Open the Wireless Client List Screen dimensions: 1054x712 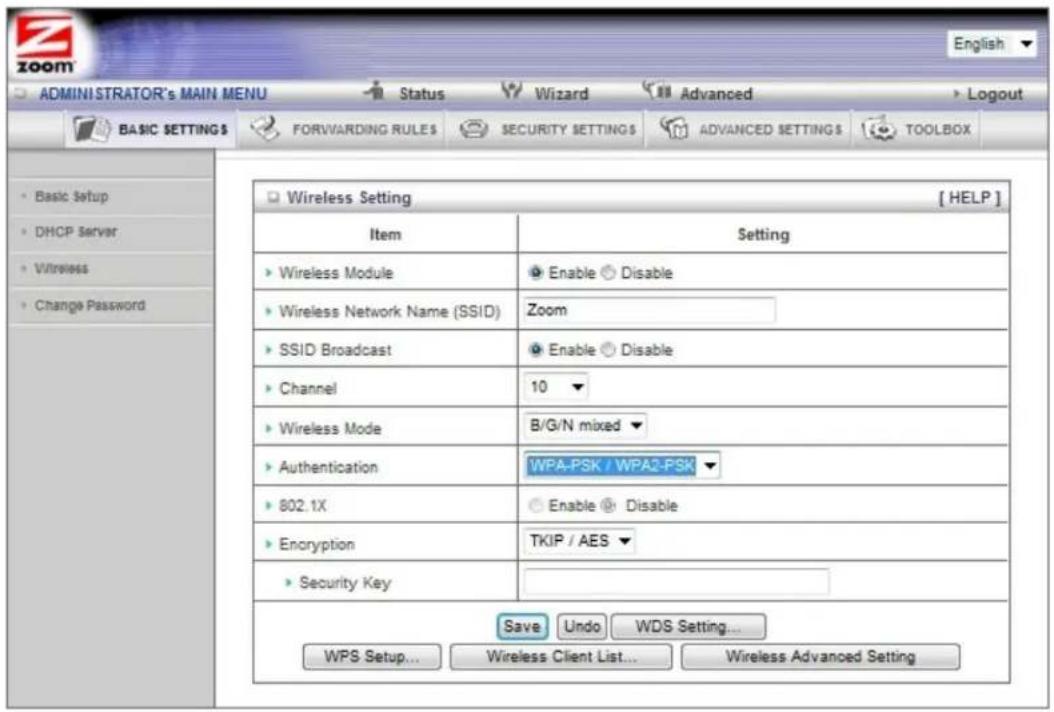pos(561,657)
